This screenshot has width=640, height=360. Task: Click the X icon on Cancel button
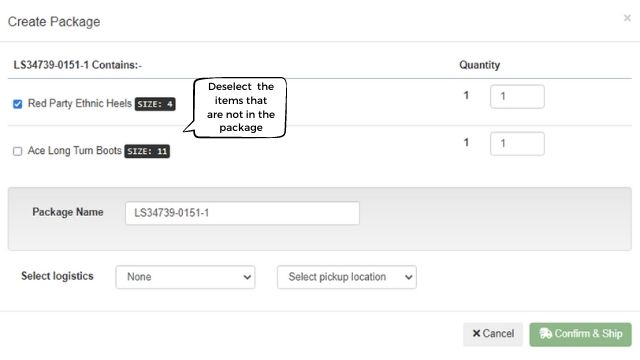(476, 333)
